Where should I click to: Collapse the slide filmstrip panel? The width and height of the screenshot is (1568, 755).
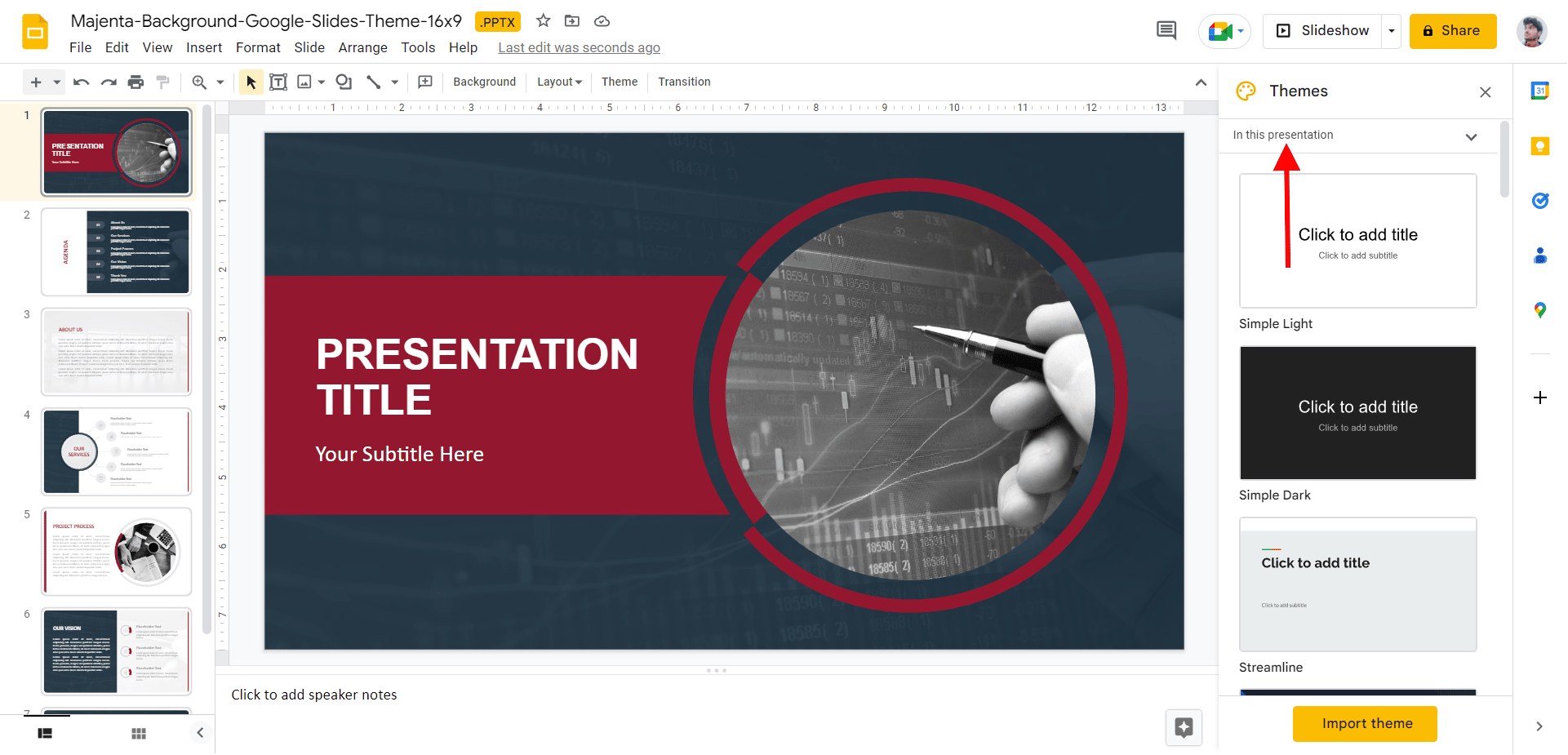200,733
